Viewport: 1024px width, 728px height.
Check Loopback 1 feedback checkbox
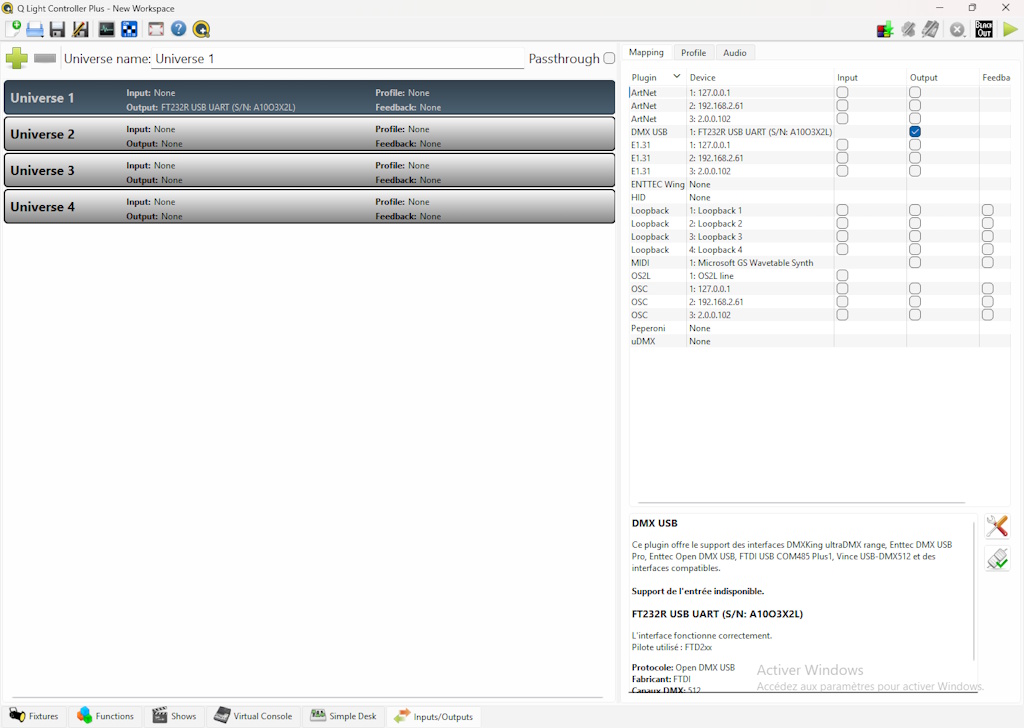click(x=987, y=211)
